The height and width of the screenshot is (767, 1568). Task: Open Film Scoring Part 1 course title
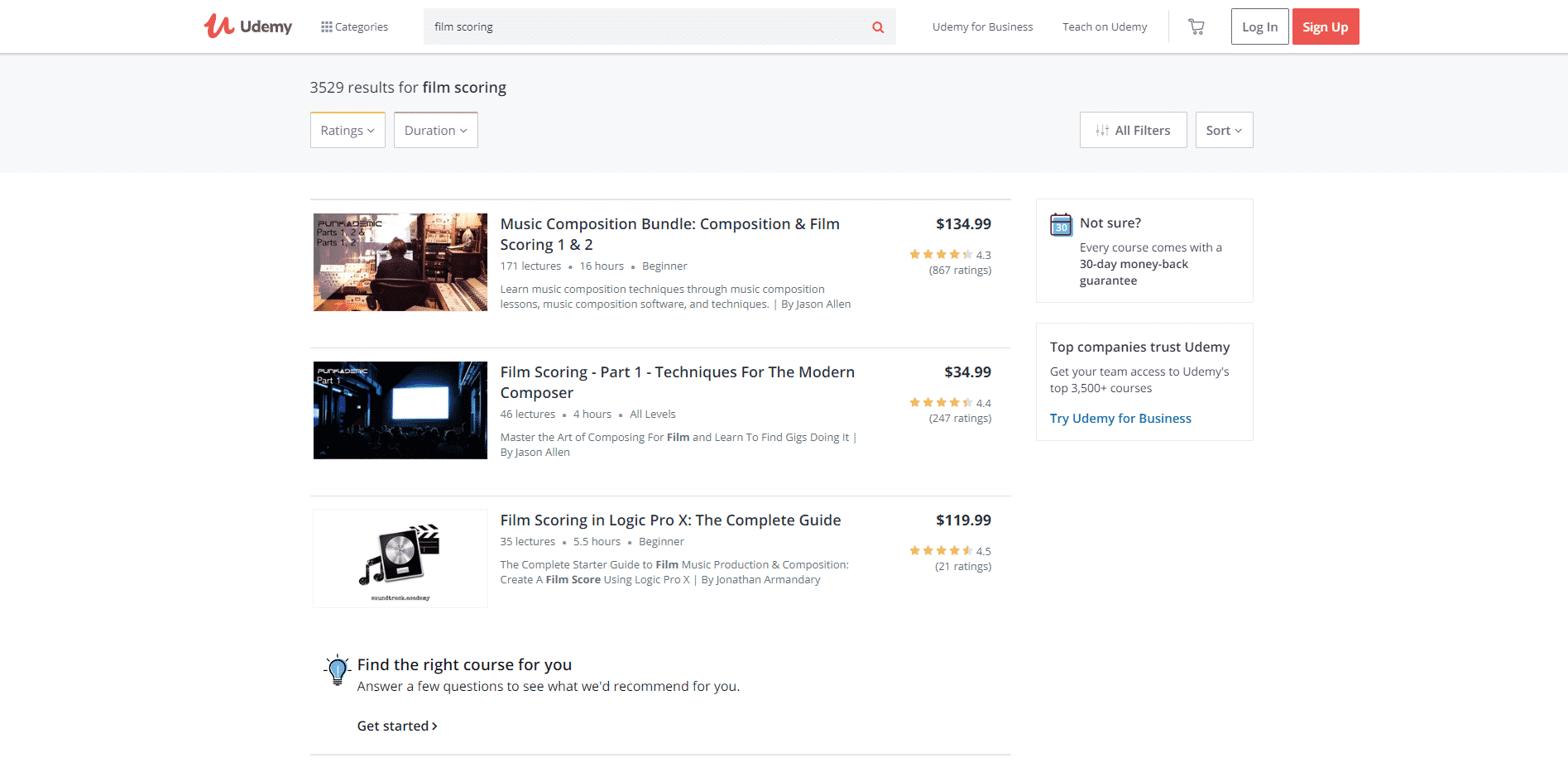[x=677, y=382]
